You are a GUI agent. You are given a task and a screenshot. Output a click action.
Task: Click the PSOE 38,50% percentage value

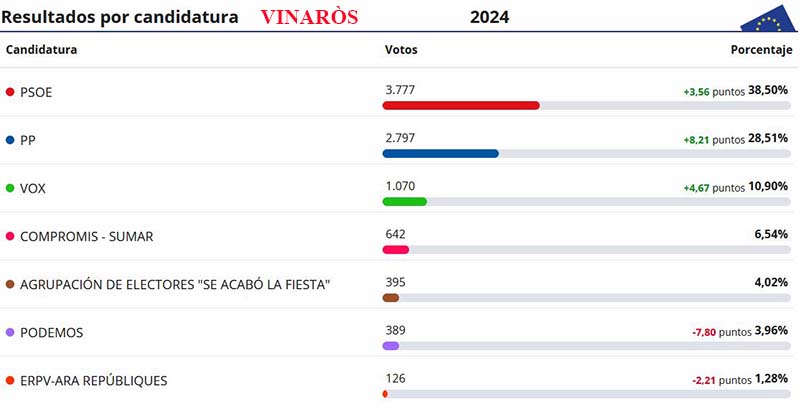[x=770, y=90]
